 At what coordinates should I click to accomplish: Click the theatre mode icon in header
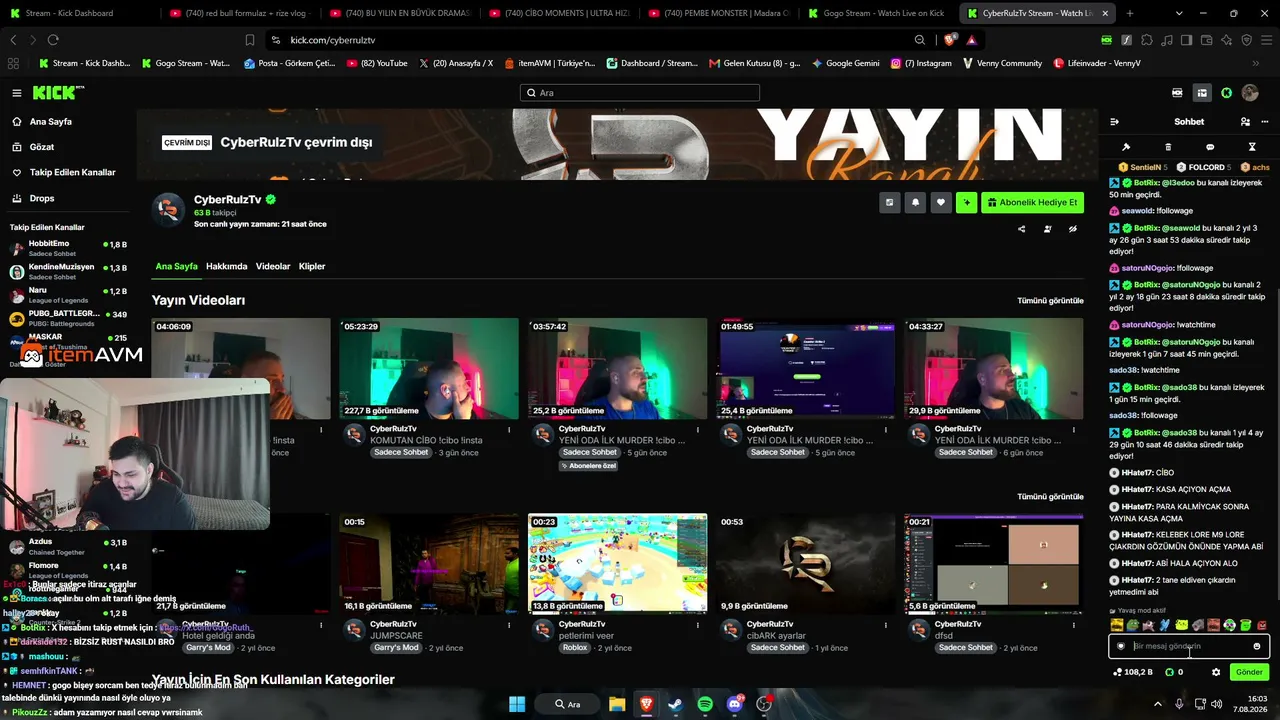[1177, 93]
